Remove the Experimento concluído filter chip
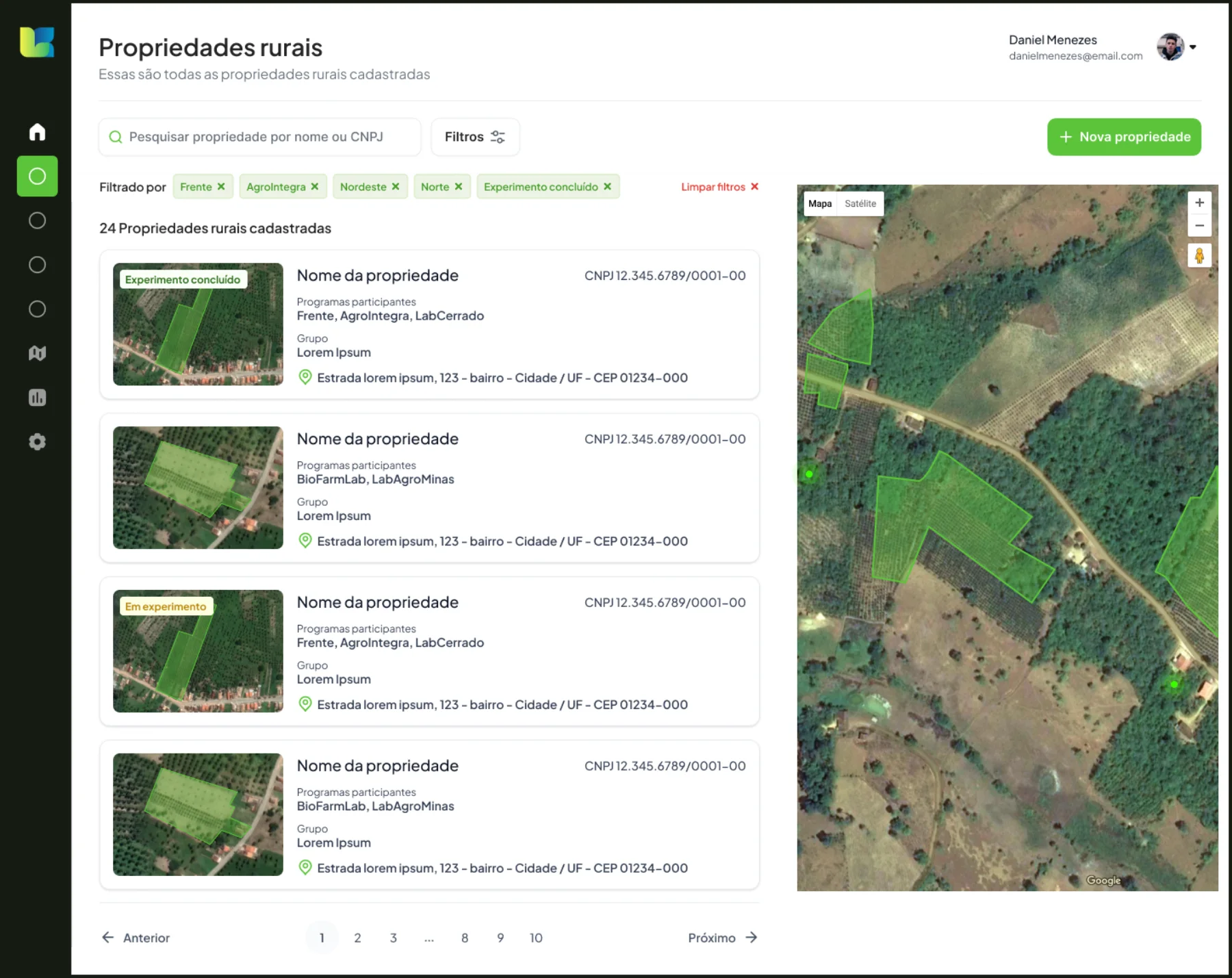Screen dimensions: 1232x978 pyautogui.click(x=607, y=186)
